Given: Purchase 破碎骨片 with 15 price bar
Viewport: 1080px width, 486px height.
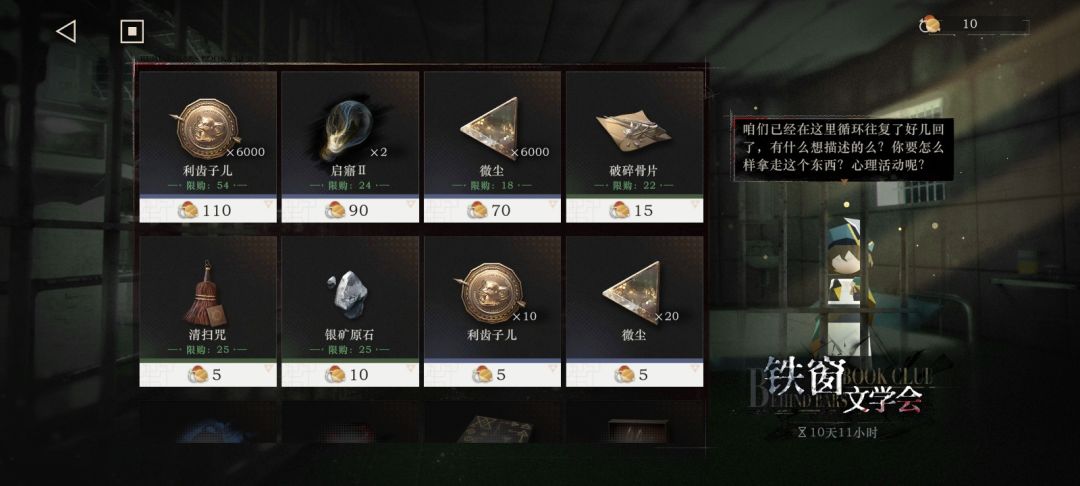Looking at the screenshot, I should coord(634,210).
